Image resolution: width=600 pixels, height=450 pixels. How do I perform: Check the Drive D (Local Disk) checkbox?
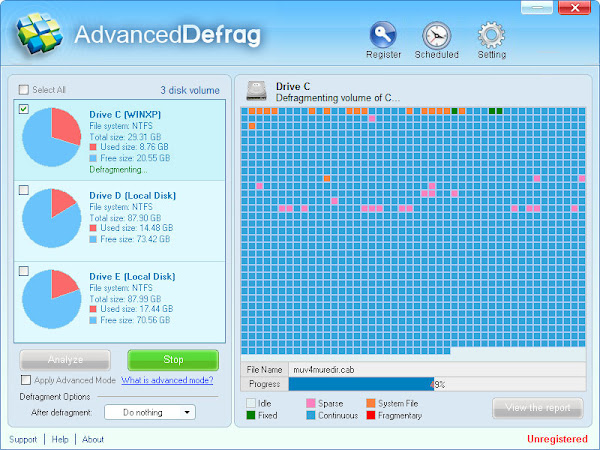pos(24,190)
